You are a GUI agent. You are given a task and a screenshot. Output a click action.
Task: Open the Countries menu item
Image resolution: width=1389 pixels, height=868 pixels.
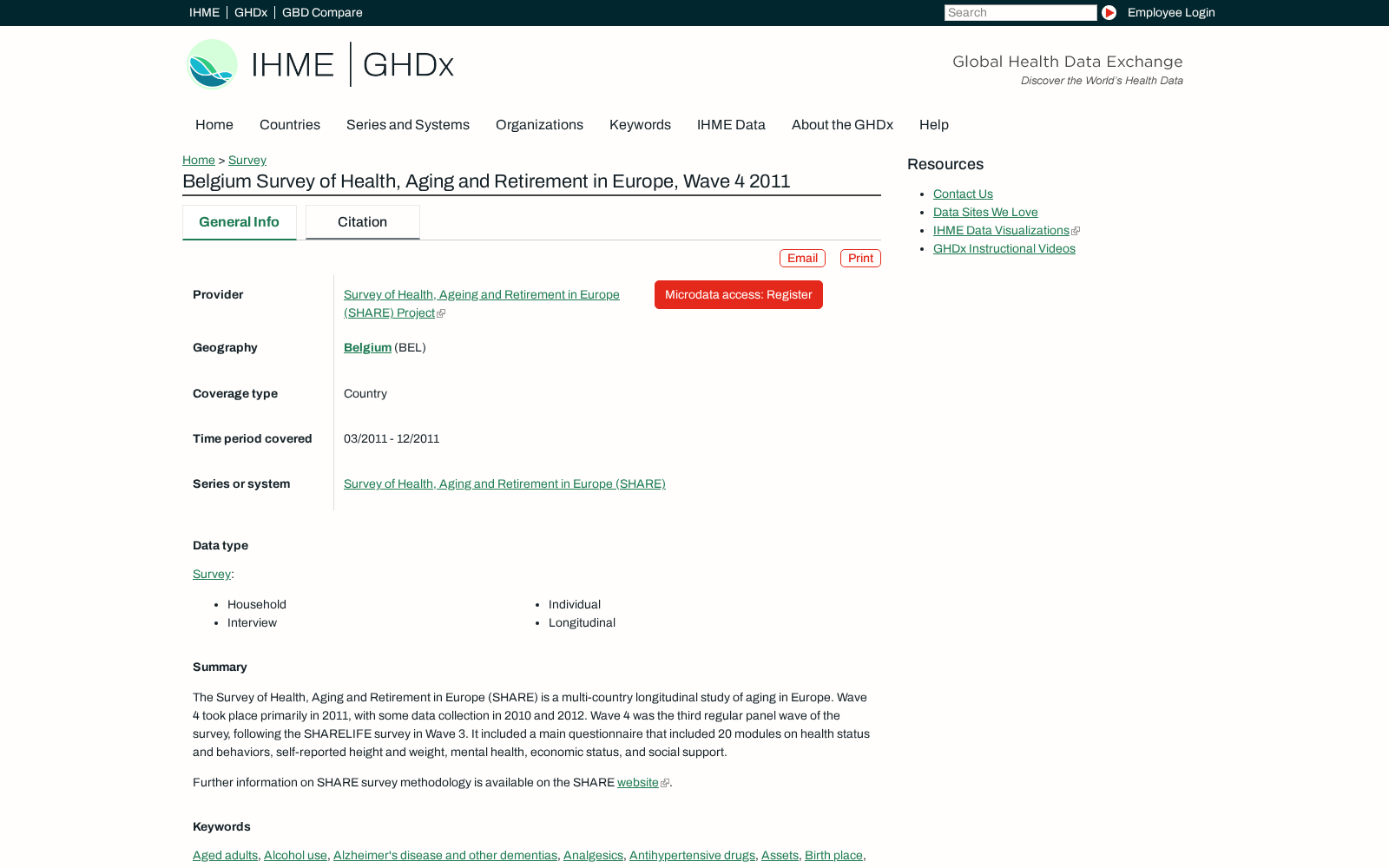tap(290, 125)
